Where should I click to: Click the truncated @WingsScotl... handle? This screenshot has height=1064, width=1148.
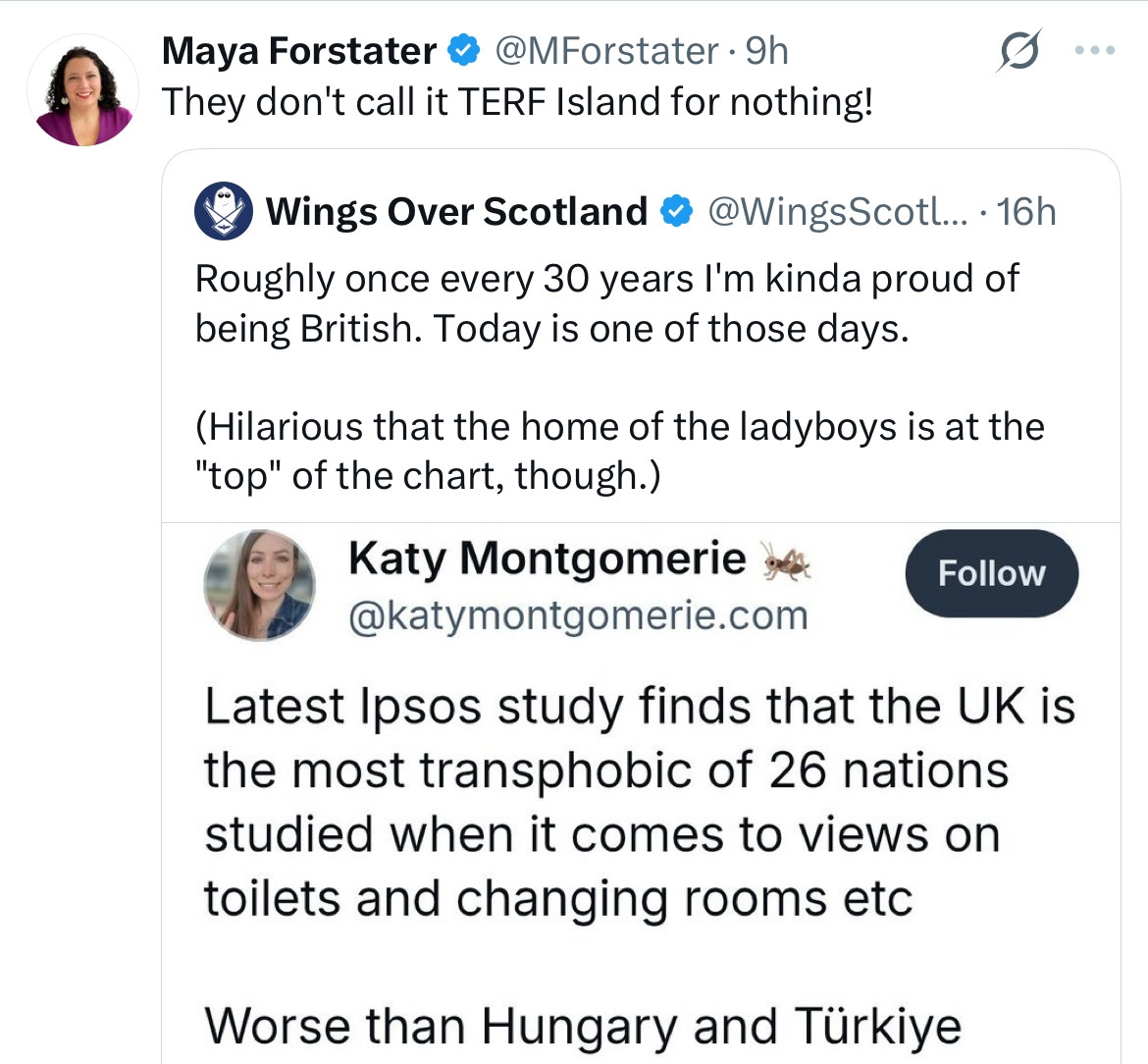[837, 211]
